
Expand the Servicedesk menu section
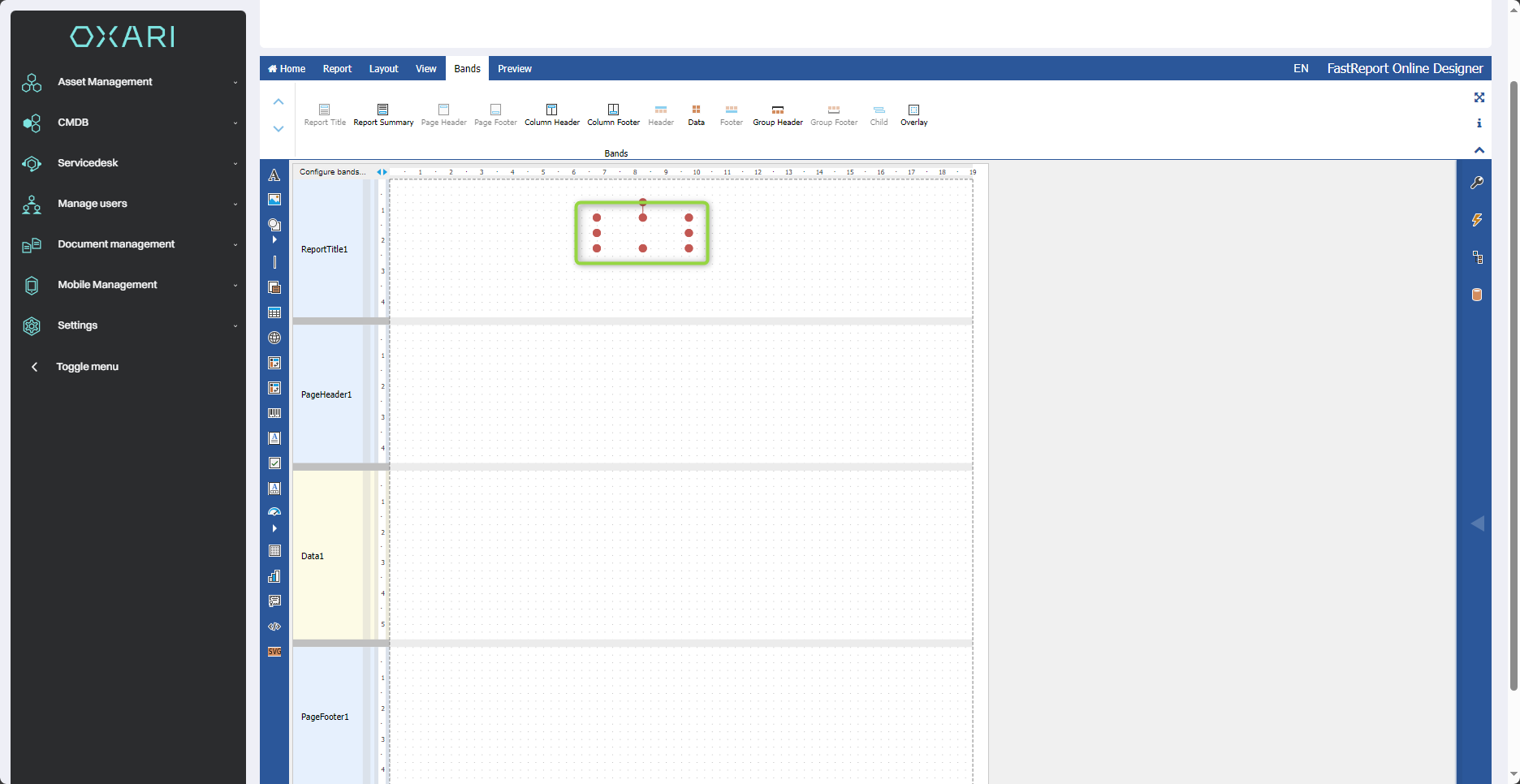coord(88,163)
